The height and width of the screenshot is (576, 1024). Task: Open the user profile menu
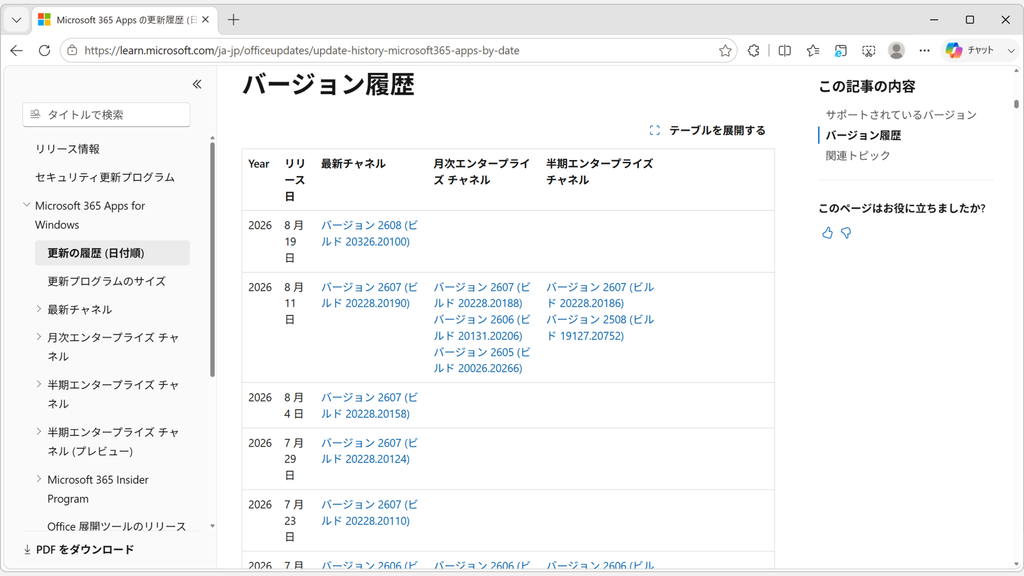tap(897, 50)
